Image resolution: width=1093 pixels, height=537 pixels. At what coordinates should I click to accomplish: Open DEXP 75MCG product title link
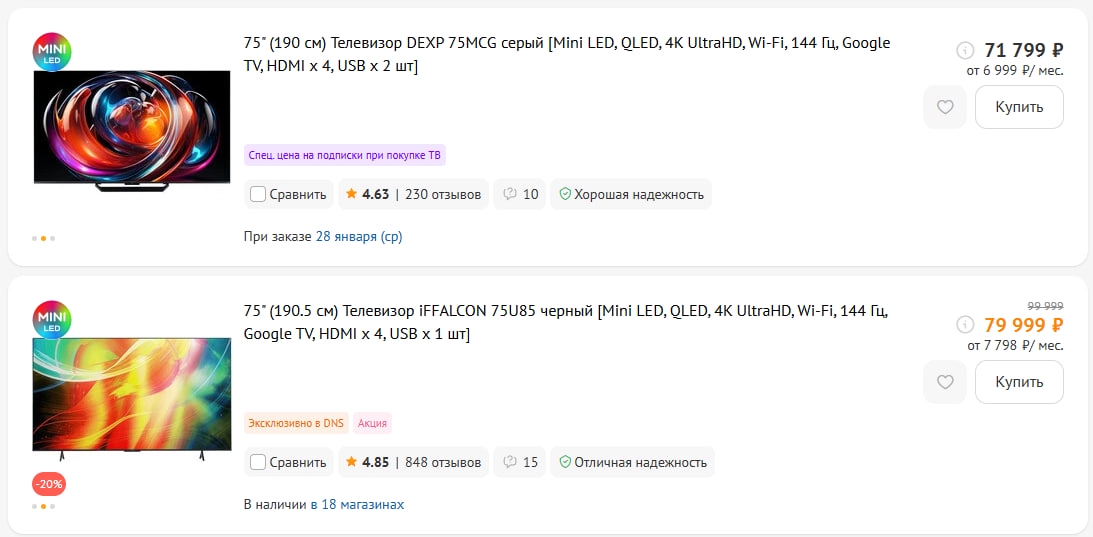pyautogui.click(x=567, y=54)
